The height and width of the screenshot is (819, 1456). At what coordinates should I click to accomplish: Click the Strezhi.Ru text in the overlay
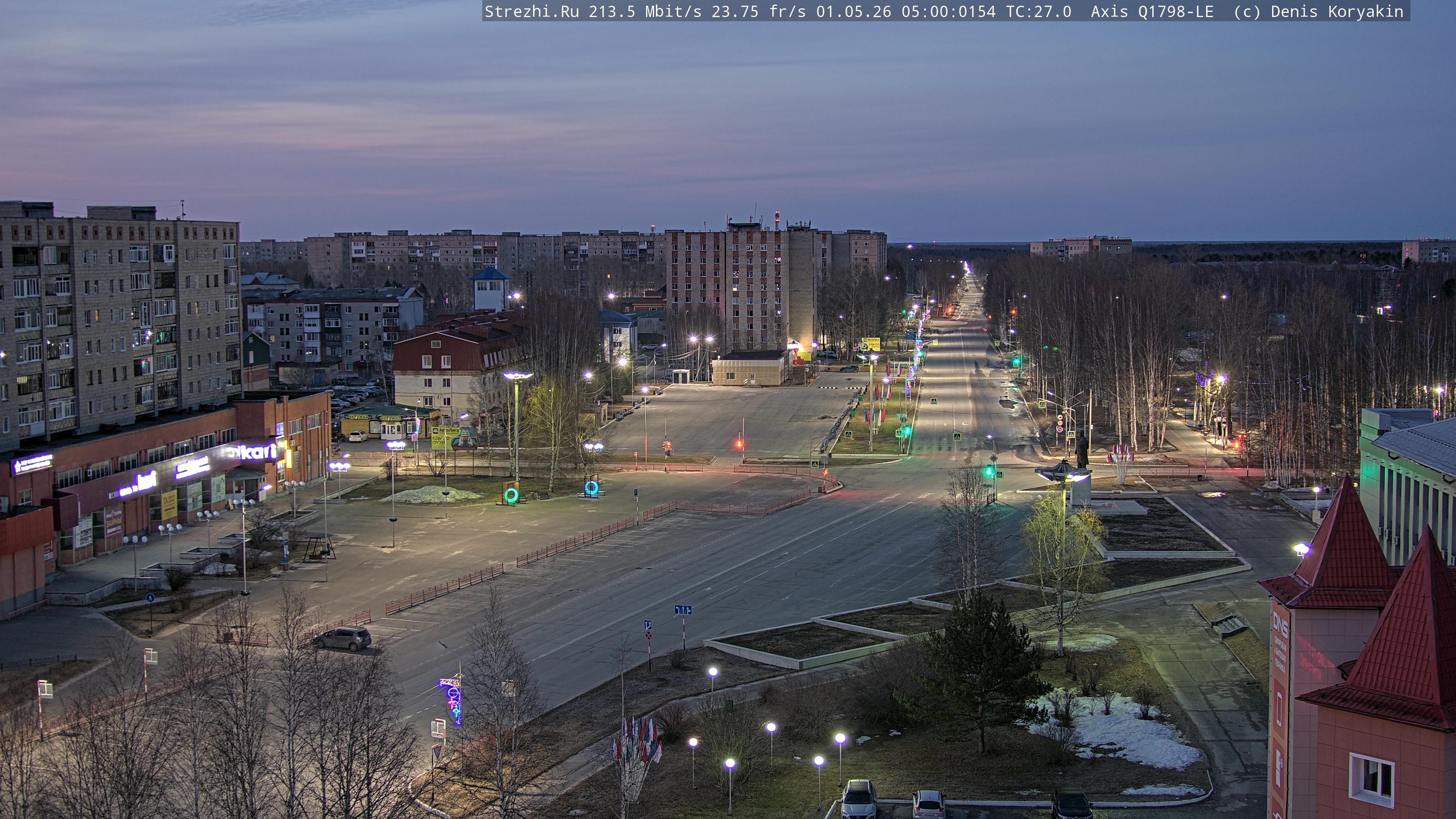click(531, 11)
